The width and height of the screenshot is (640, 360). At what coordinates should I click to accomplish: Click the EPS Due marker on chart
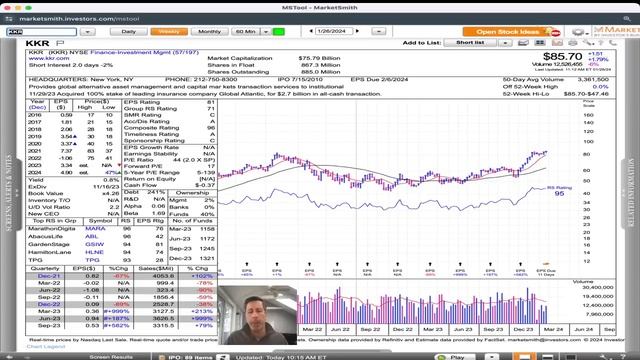point(546,264)
